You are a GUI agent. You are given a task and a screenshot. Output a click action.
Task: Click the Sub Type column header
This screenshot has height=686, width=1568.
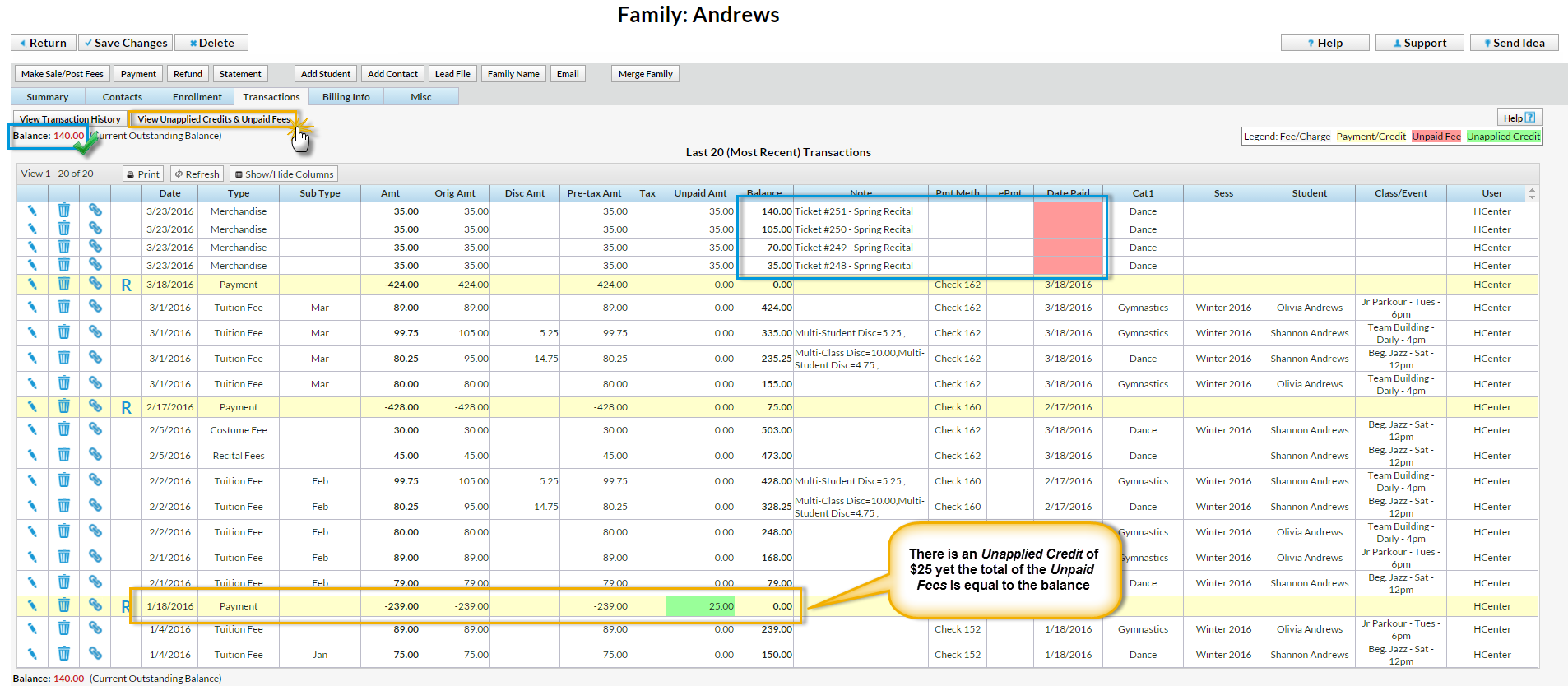(x=320, y=193)
